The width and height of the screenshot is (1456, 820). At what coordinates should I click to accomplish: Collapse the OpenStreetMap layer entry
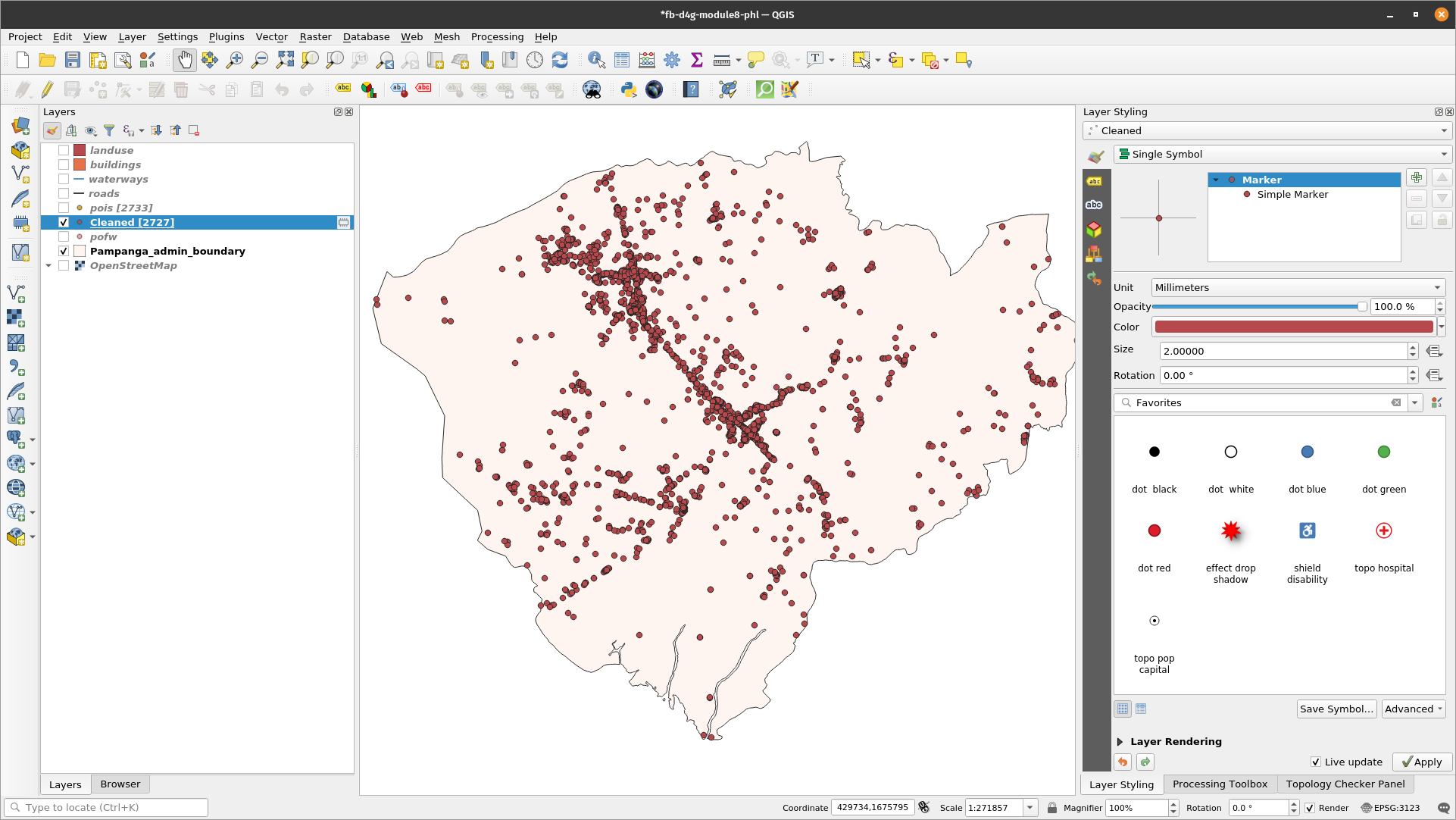(48, 265)
